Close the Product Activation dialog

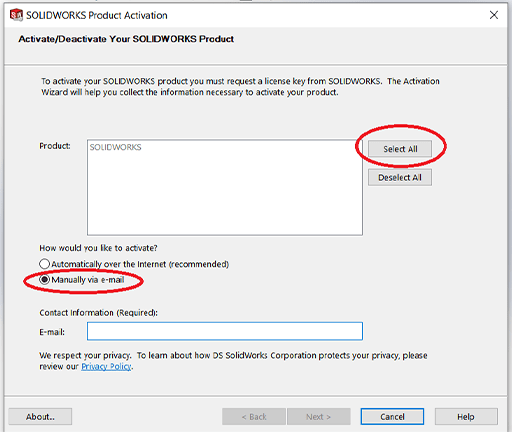coord(494,15)
